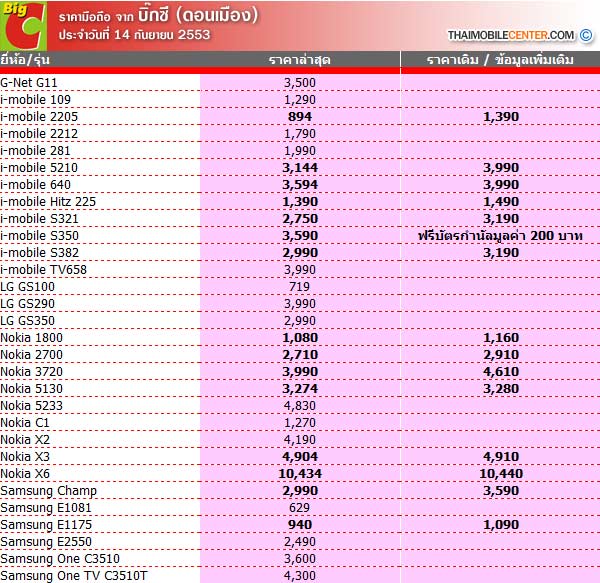Screen dimensions: 600x583
Task: Click the 3,600 price of Samsung One C3510
Action: coord(300,559)
